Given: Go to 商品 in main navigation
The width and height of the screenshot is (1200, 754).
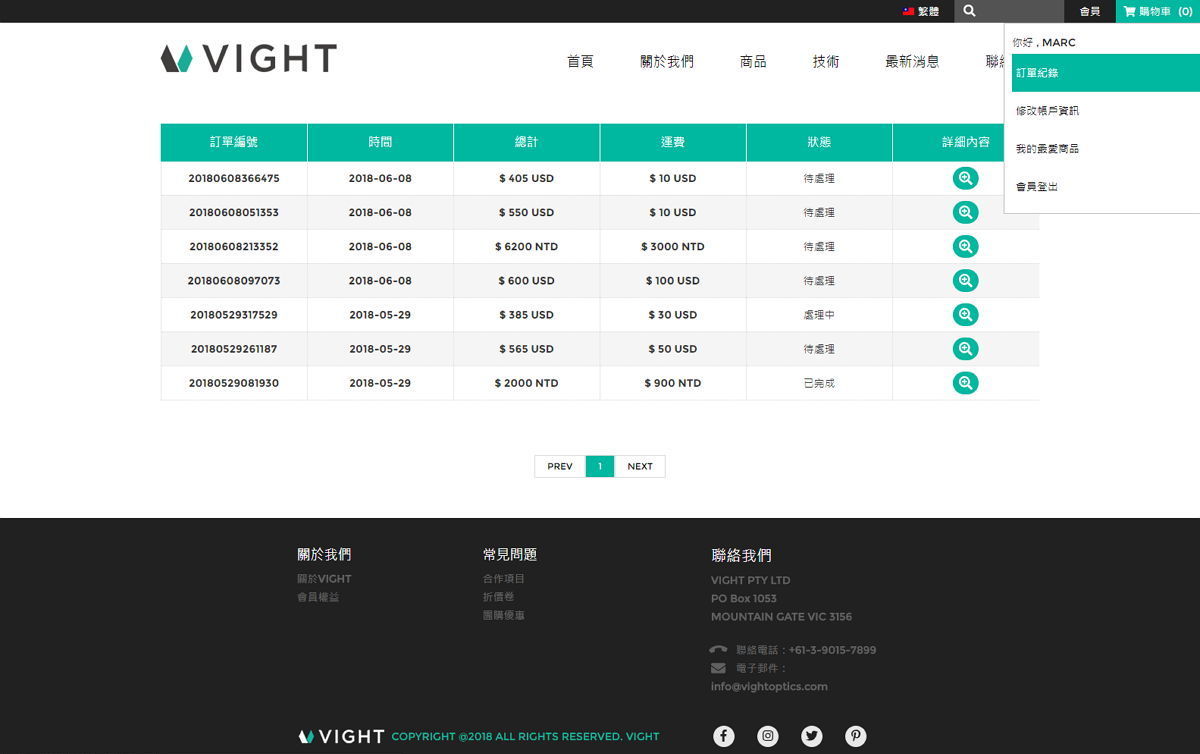Looking at the screenshot, I should click(753, 62).
